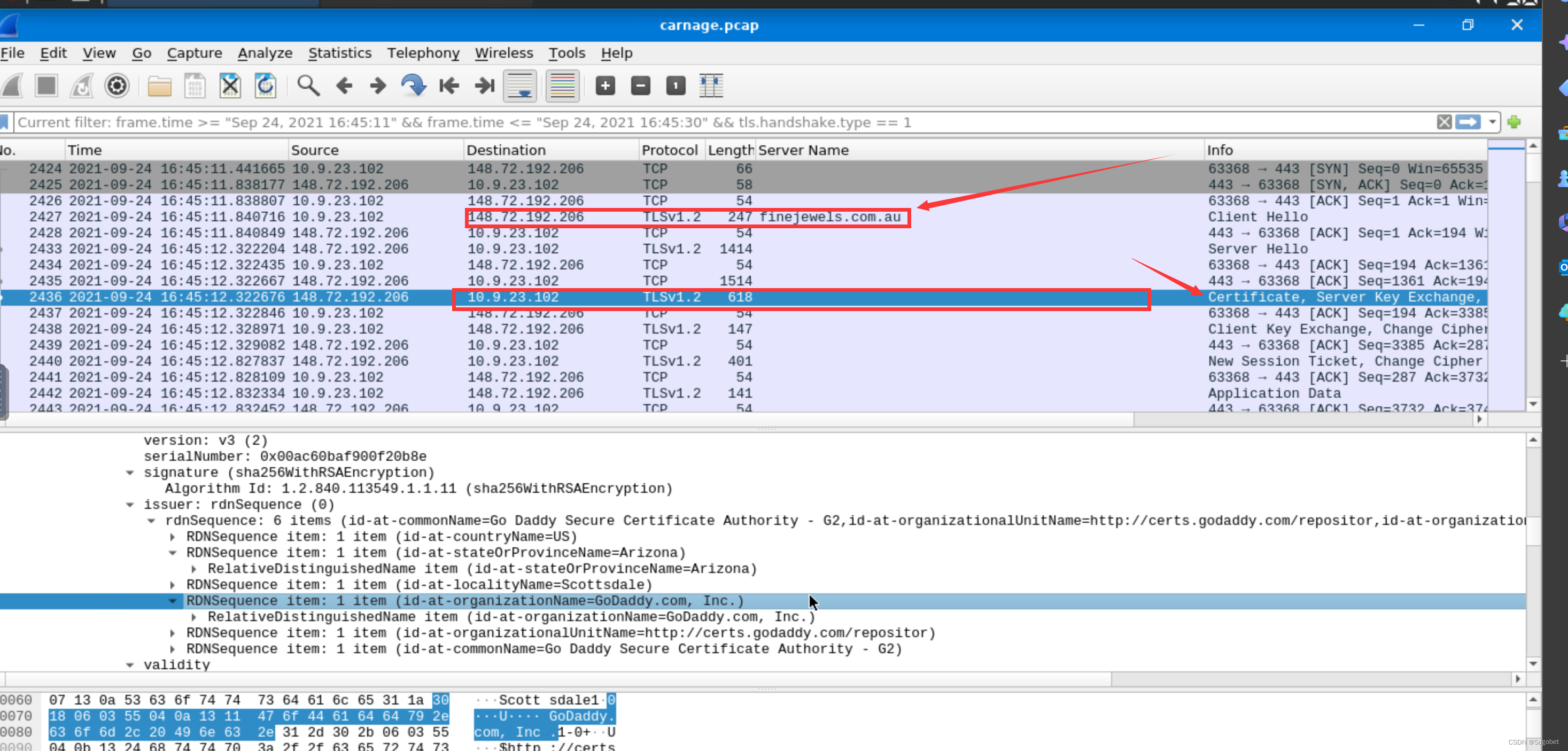Collapse organizationName=GoDaddy.com RDNSequence item
The height and width of the screenshot is (751, 1568).
[173, 601]
